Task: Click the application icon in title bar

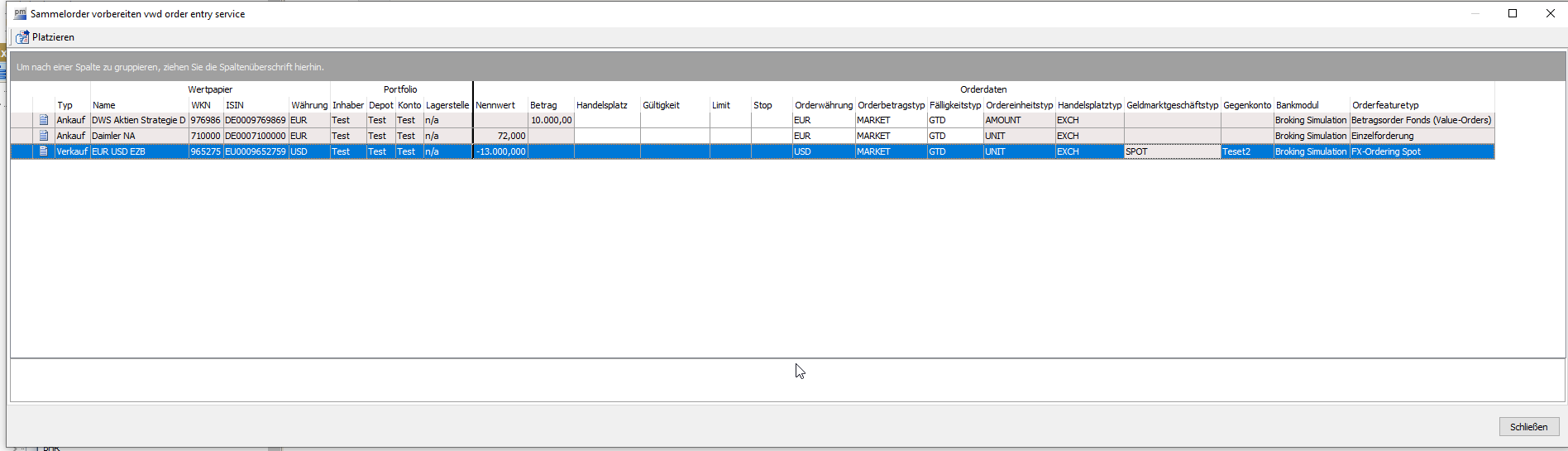Action: [x=20, y=13]
